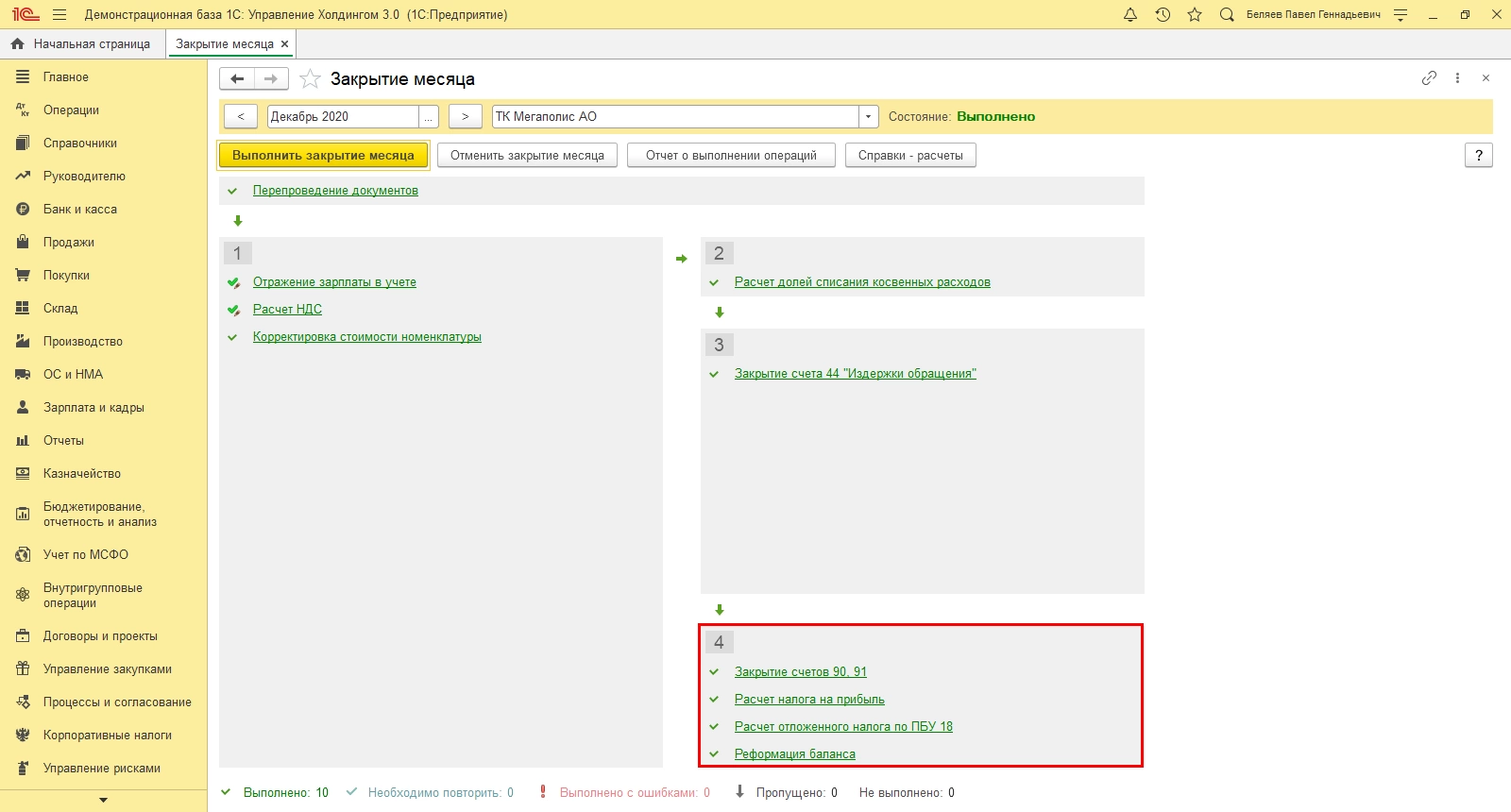
Task: Open Отчет о выполнении операций
Action: [731, 156]
